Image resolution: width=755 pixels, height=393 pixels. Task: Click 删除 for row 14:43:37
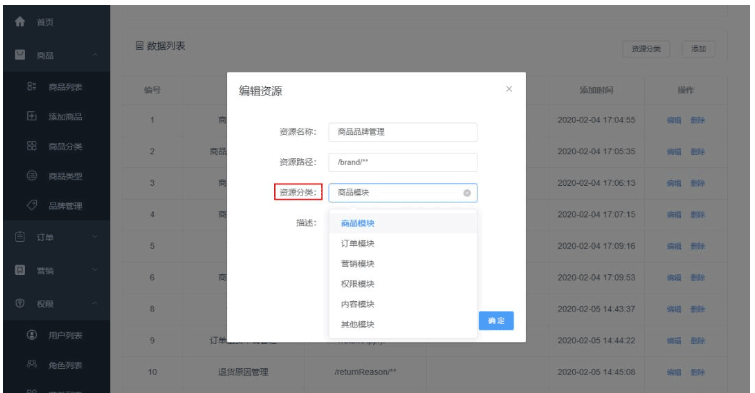(x=698, y=309)
